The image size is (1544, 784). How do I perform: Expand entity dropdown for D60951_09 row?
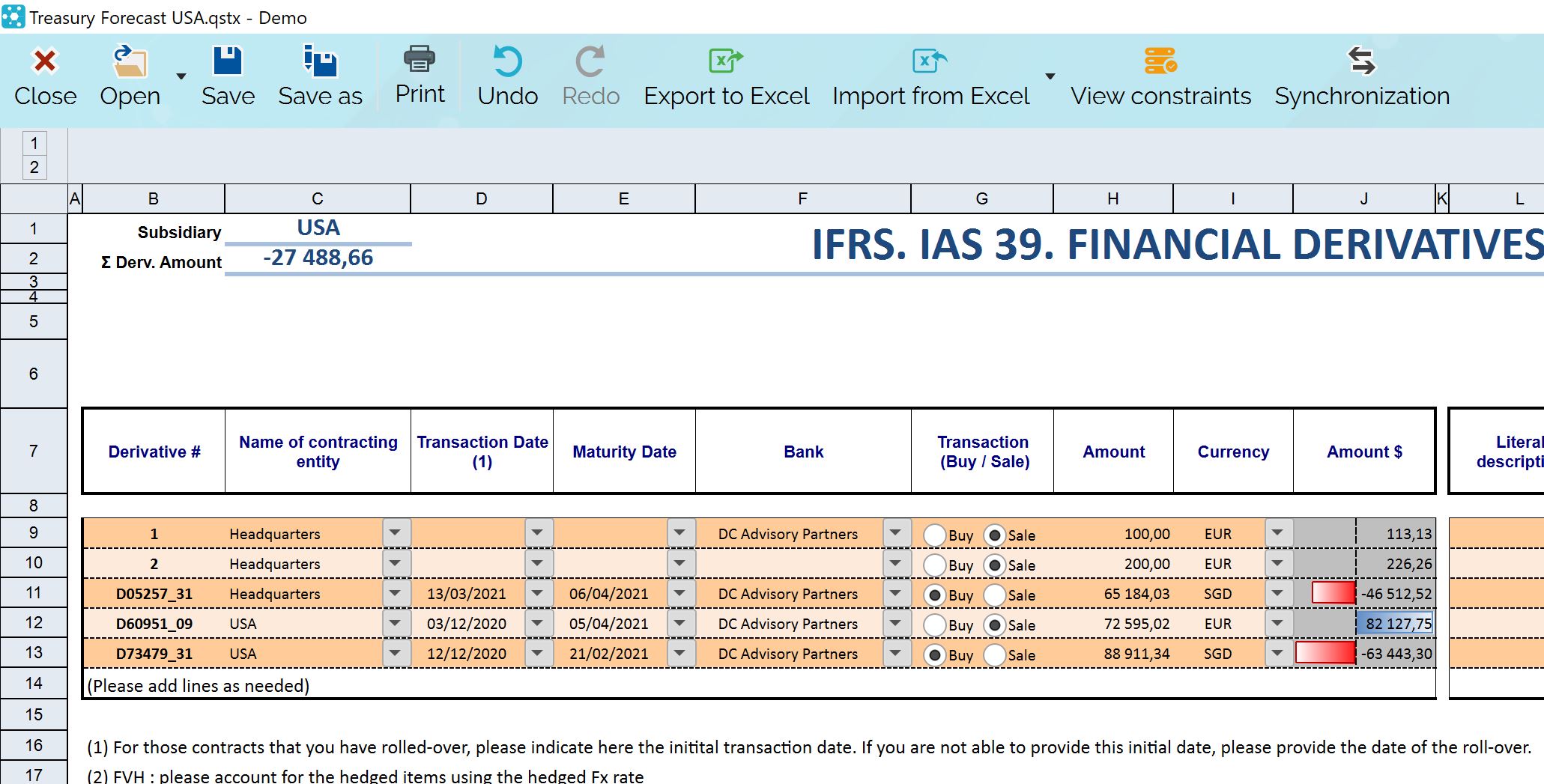pos(396,623)
